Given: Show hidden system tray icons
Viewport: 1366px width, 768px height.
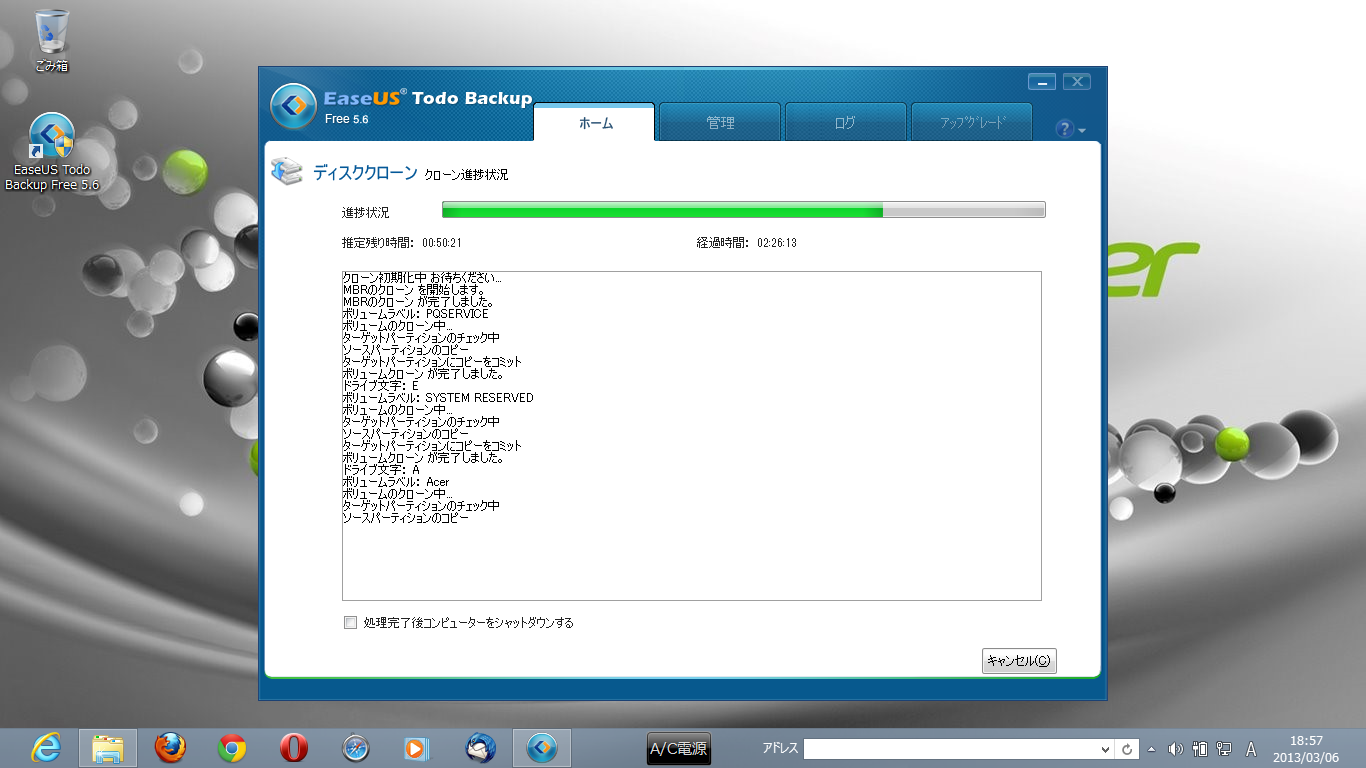Looking at the screenshot, I should click(1151, 749).
